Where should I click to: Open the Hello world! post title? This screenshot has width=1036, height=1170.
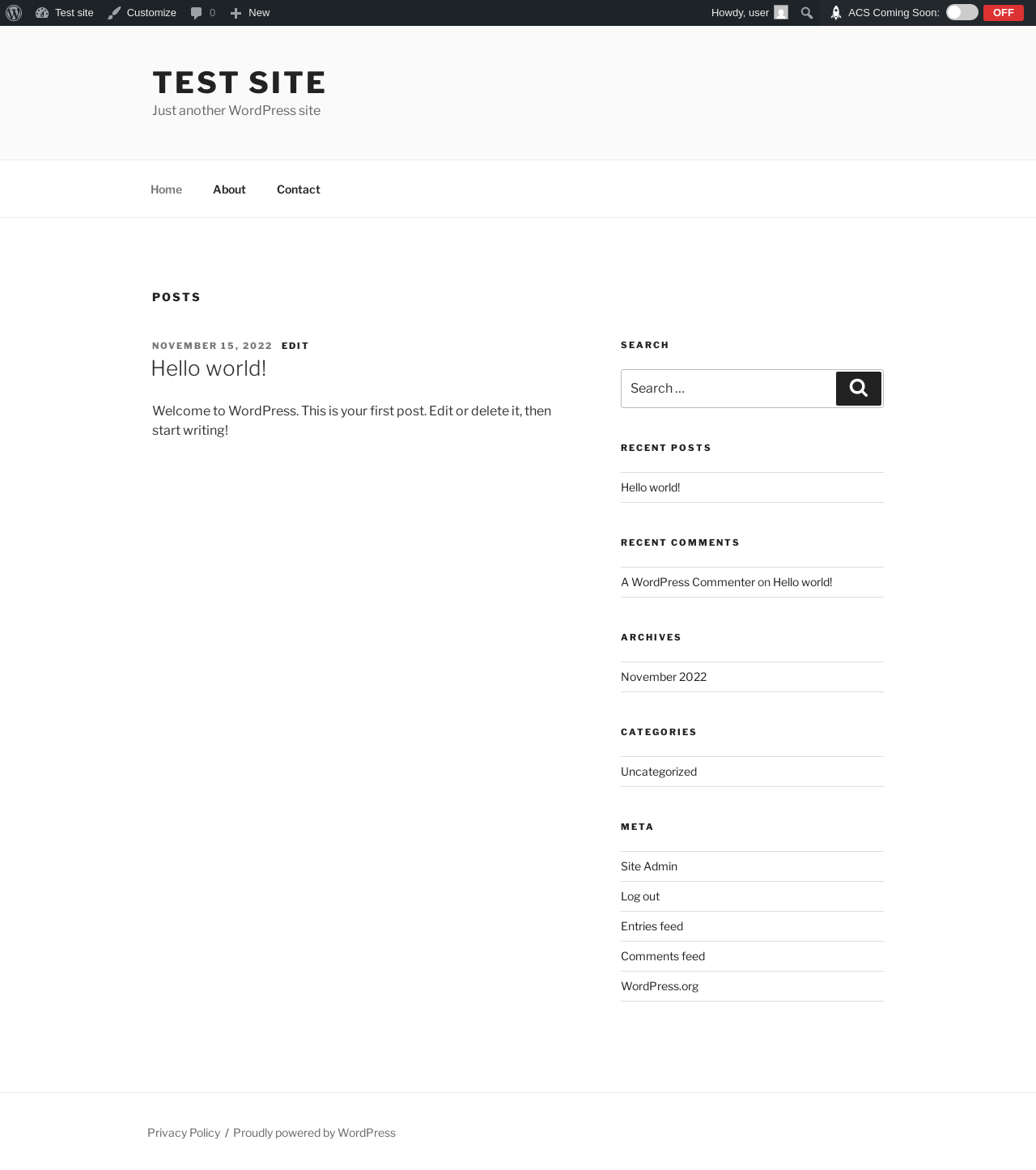point(209,368)
